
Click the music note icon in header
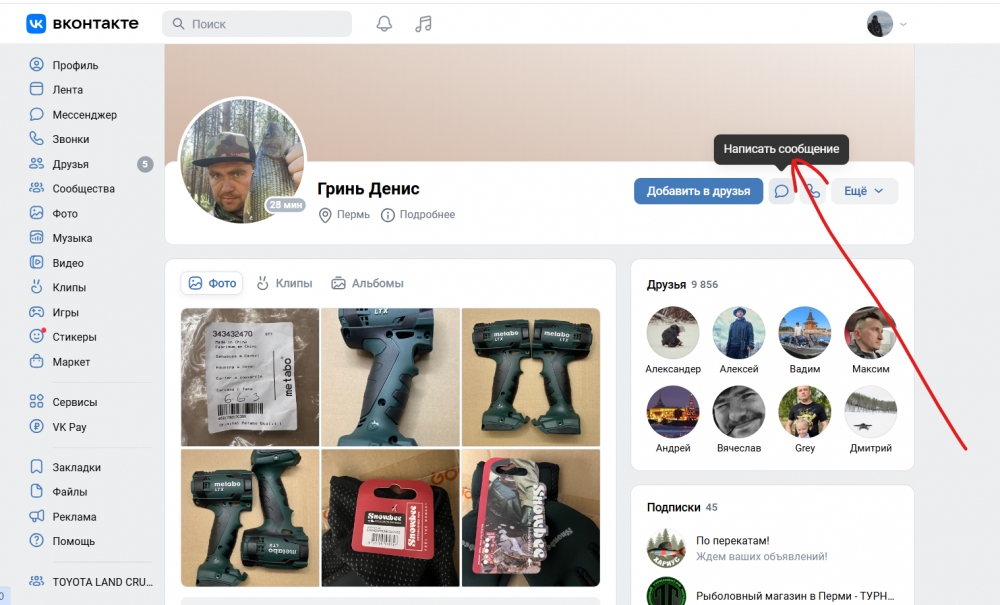tap(424, 24)
